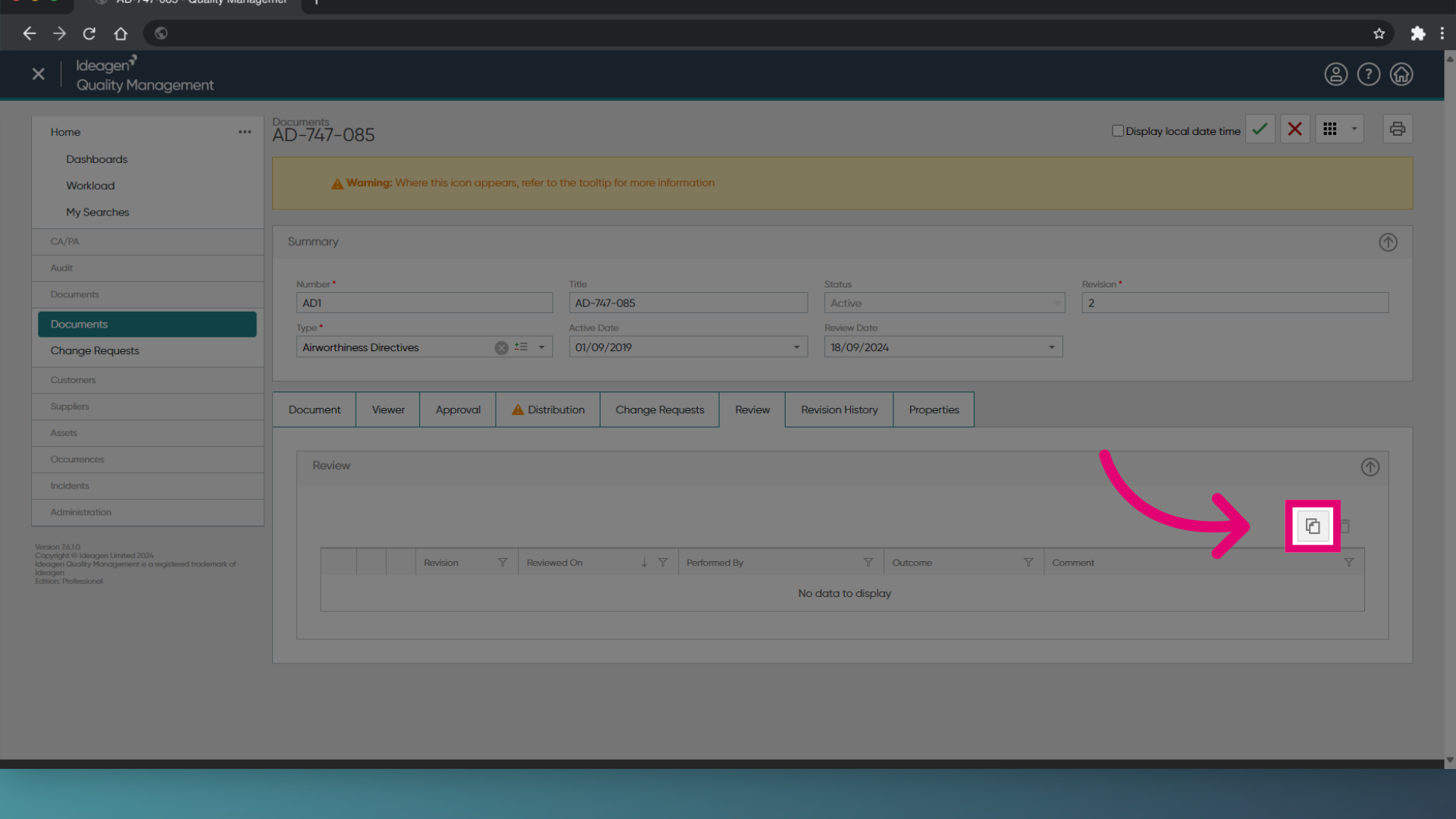
Task: Filter the Performed By column
Action: coord(868,563)
